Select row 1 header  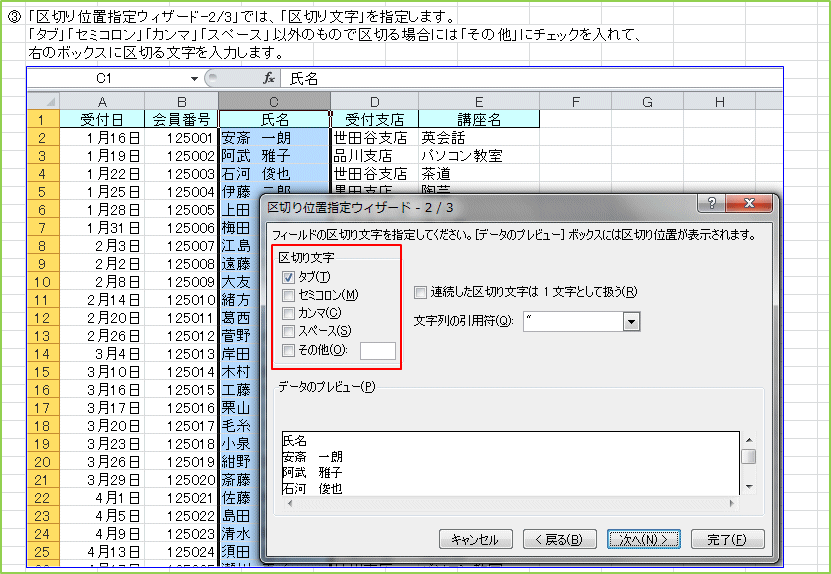click(x=43, y=119)
